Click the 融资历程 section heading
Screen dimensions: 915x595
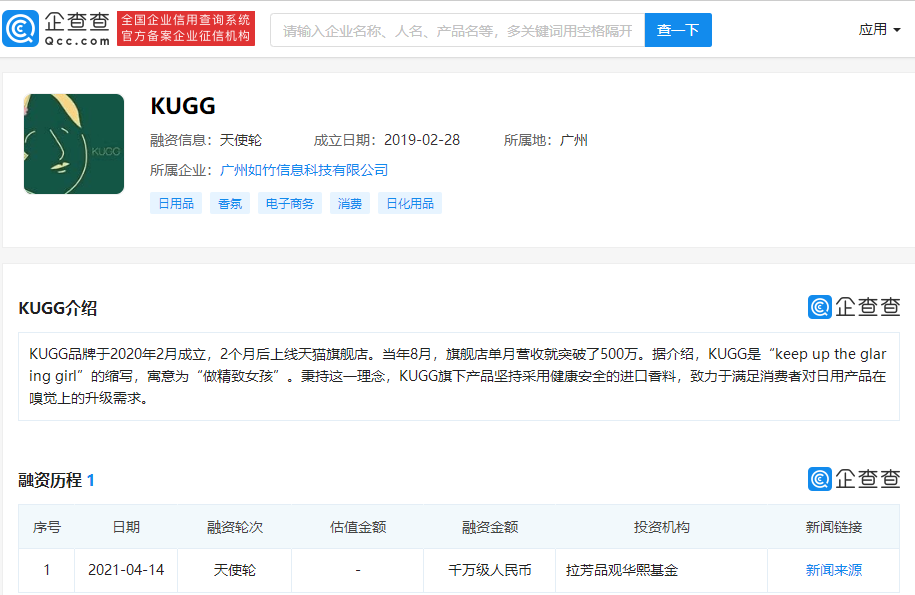(50, 480)
